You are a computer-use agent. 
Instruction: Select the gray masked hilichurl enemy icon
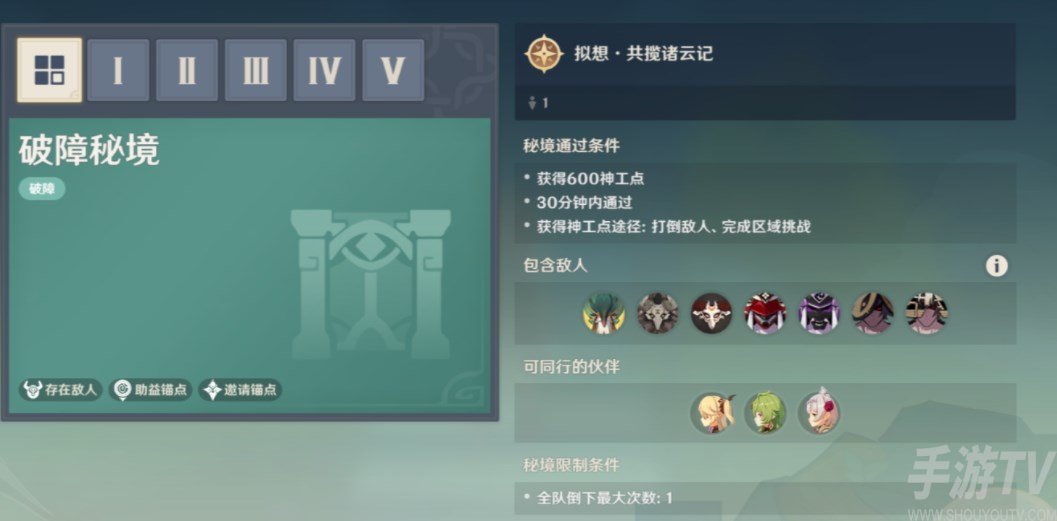(x=658, y=313)
